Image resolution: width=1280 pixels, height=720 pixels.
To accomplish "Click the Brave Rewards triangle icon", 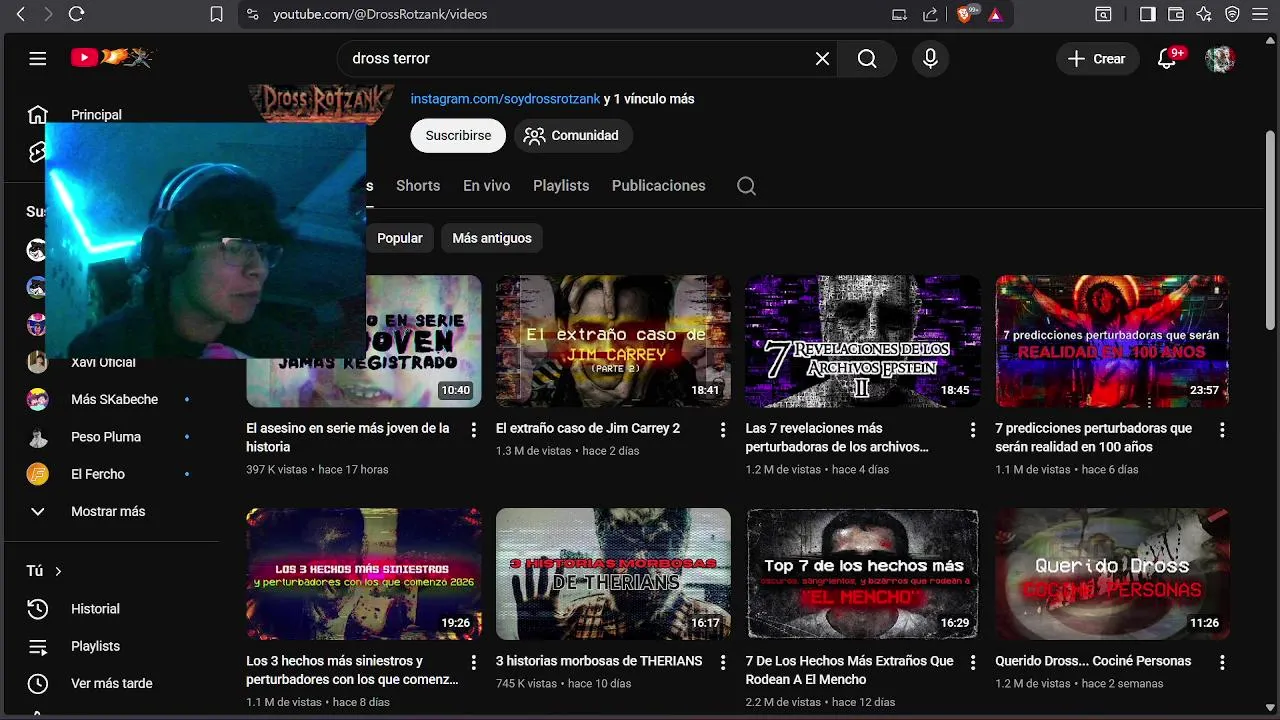I will pos(995,14).
